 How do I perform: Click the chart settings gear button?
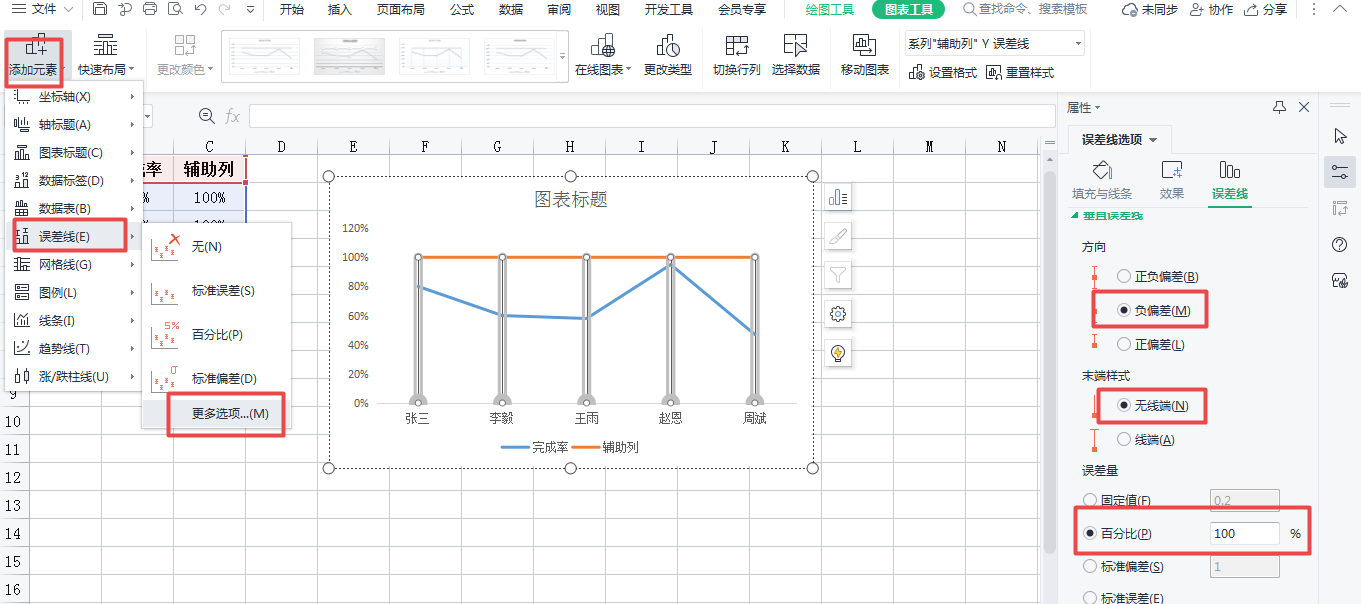[838, 314]
